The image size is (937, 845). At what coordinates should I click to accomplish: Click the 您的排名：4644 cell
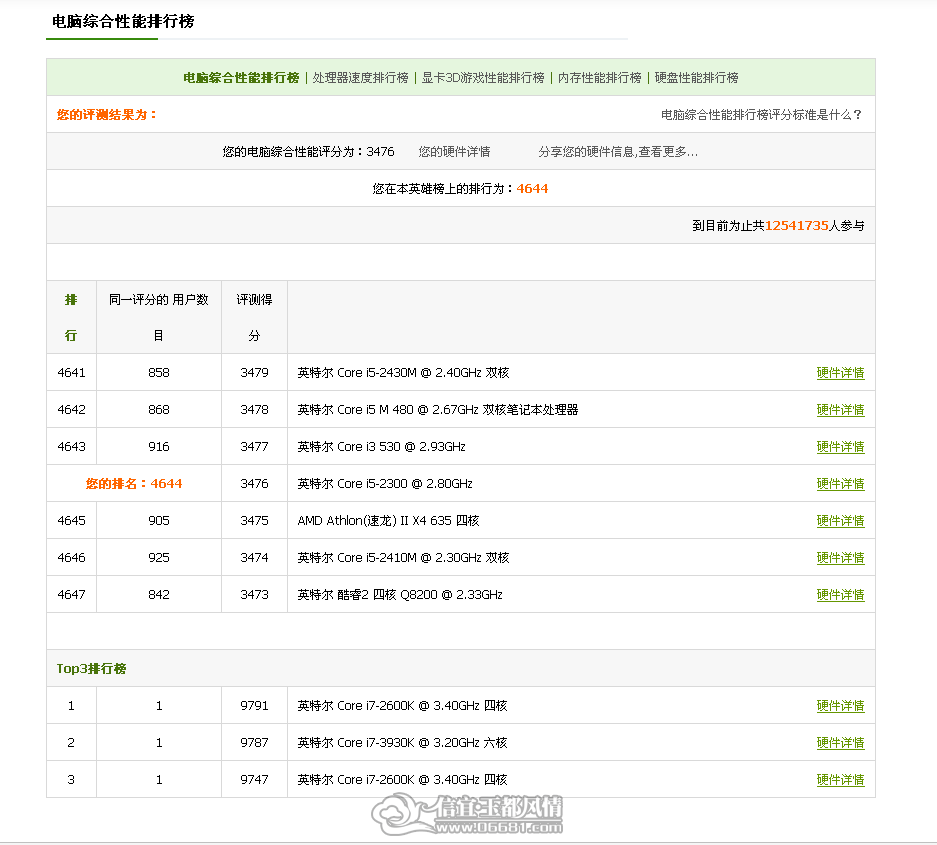tap(134, 484)
